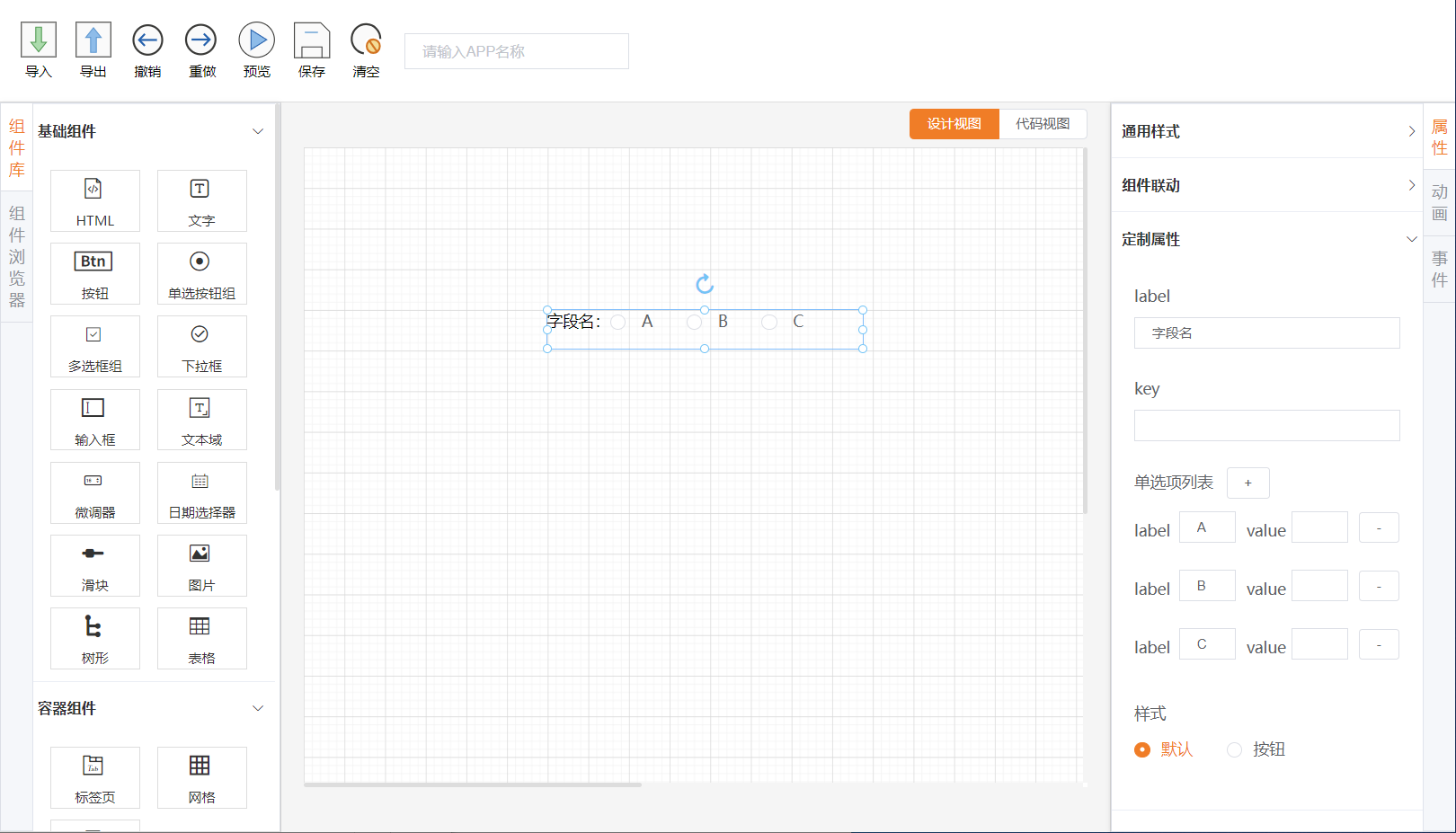Select the 表格 table component
Viewport: 1456px width, 833px height.
point(201,638)
